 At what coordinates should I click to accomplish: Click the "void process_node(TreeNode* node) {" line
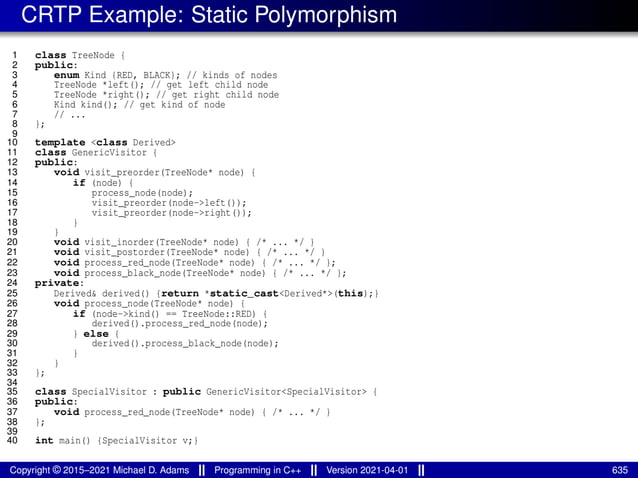coord(149,304)
